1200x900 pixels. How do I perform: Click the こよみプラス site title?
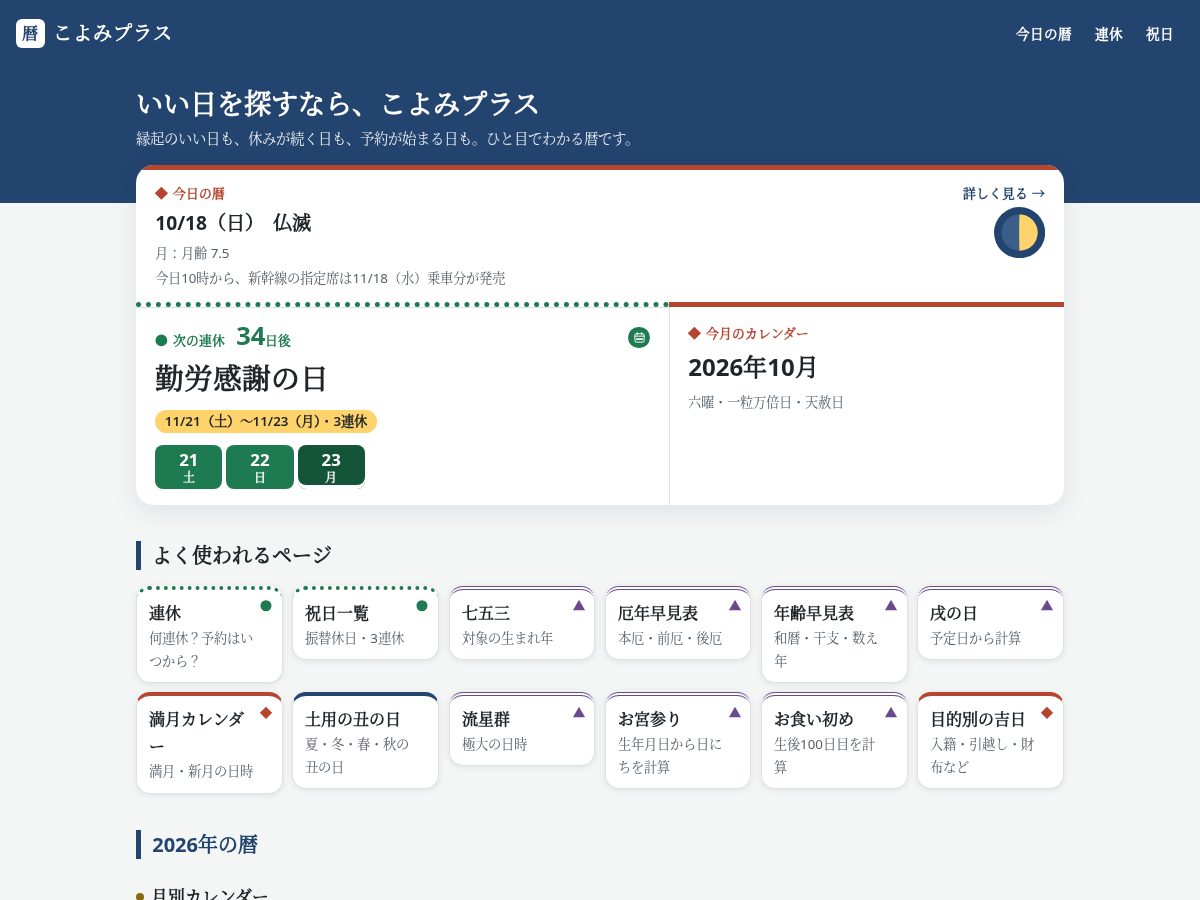pyautogui.click(x=113, y=33)
